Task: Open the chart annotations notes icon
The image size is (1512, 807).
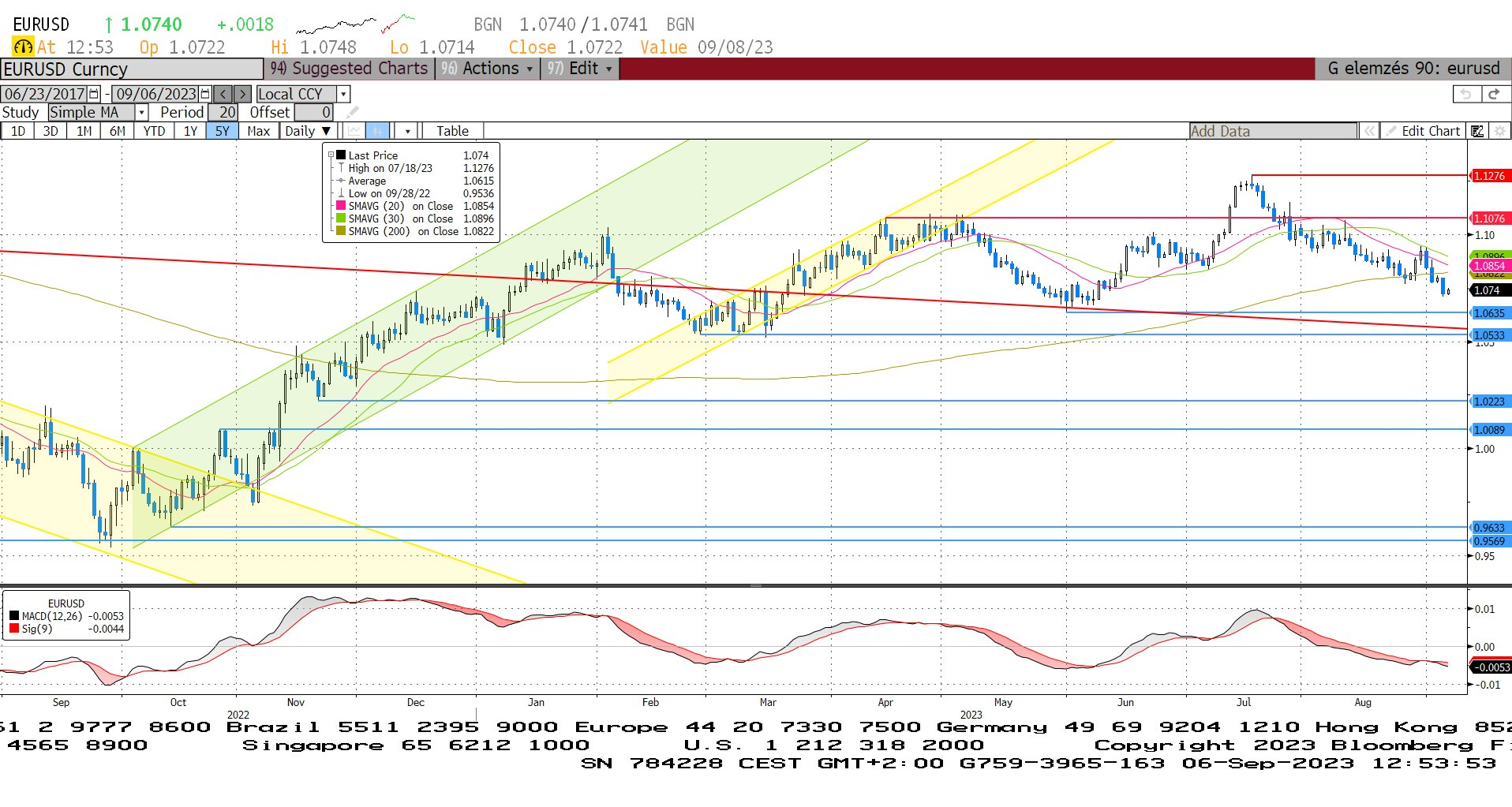Action: click(x=1476, y=131)
